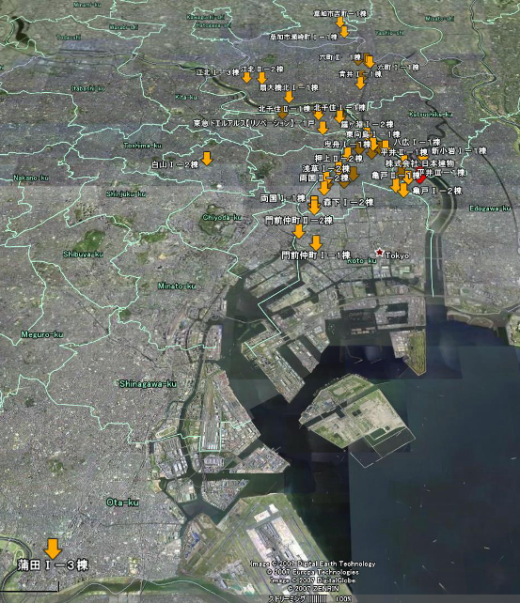
Task: Click the Minato-ku map label
Action: tap(177, 286)
